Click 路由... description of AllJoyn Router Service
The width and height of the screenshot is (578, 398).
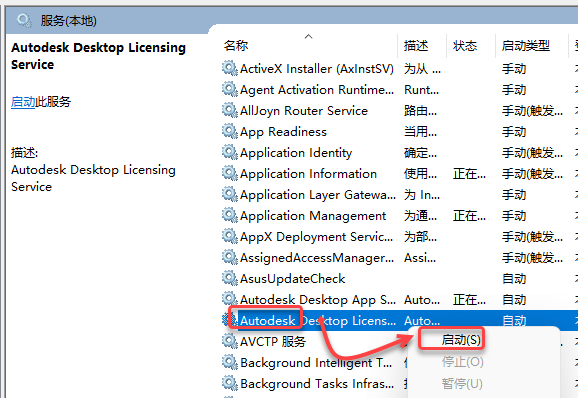pyautogui.click(x=420, y=111)
